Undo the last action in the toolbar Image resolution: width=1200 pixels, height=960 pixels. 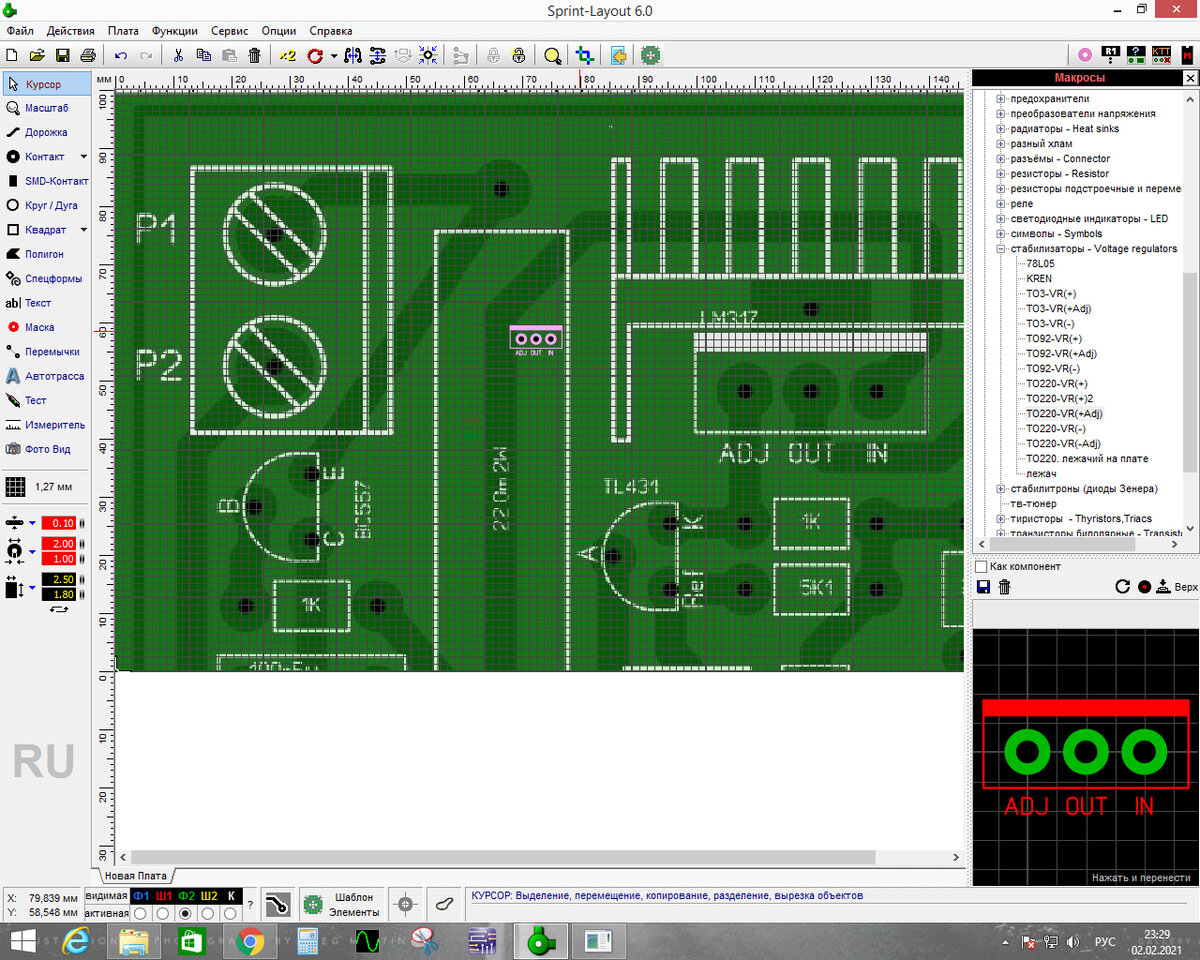[x=121, y=55]
